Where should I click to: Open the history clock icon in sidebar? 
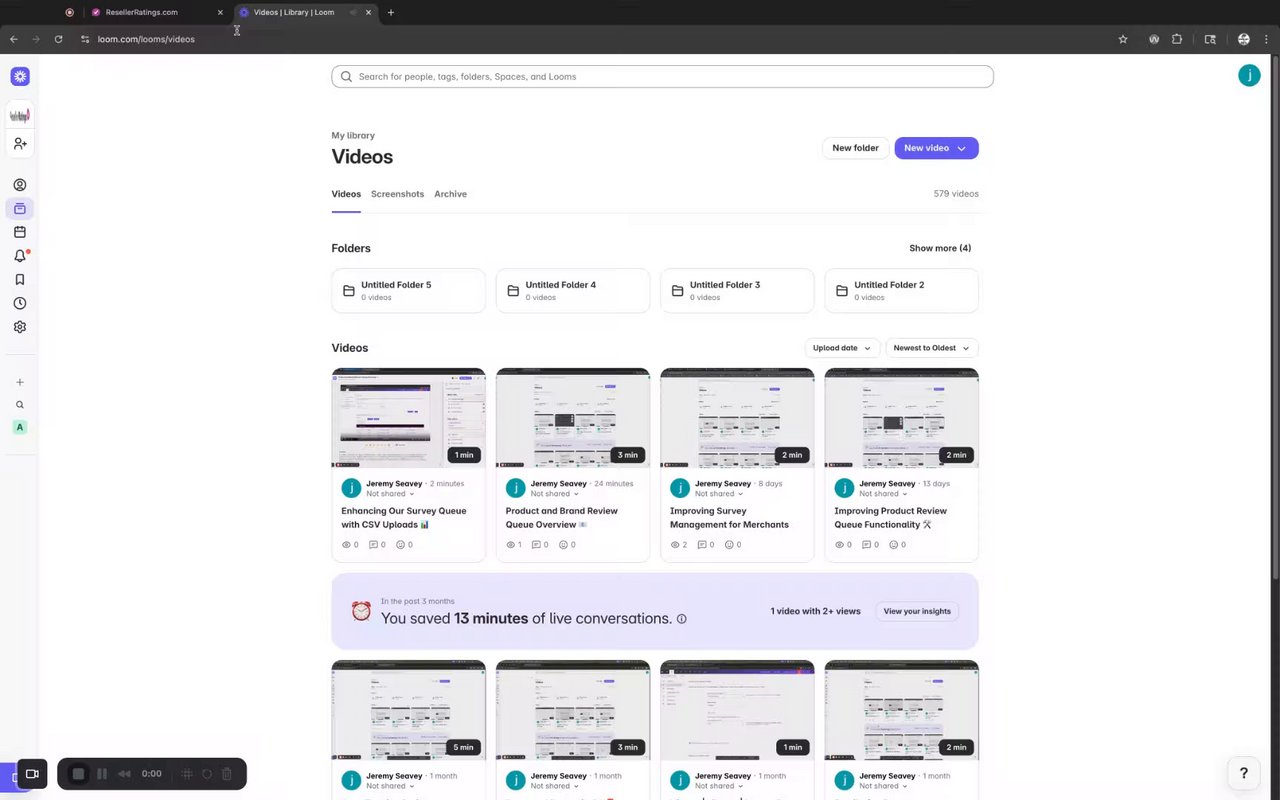20,303
